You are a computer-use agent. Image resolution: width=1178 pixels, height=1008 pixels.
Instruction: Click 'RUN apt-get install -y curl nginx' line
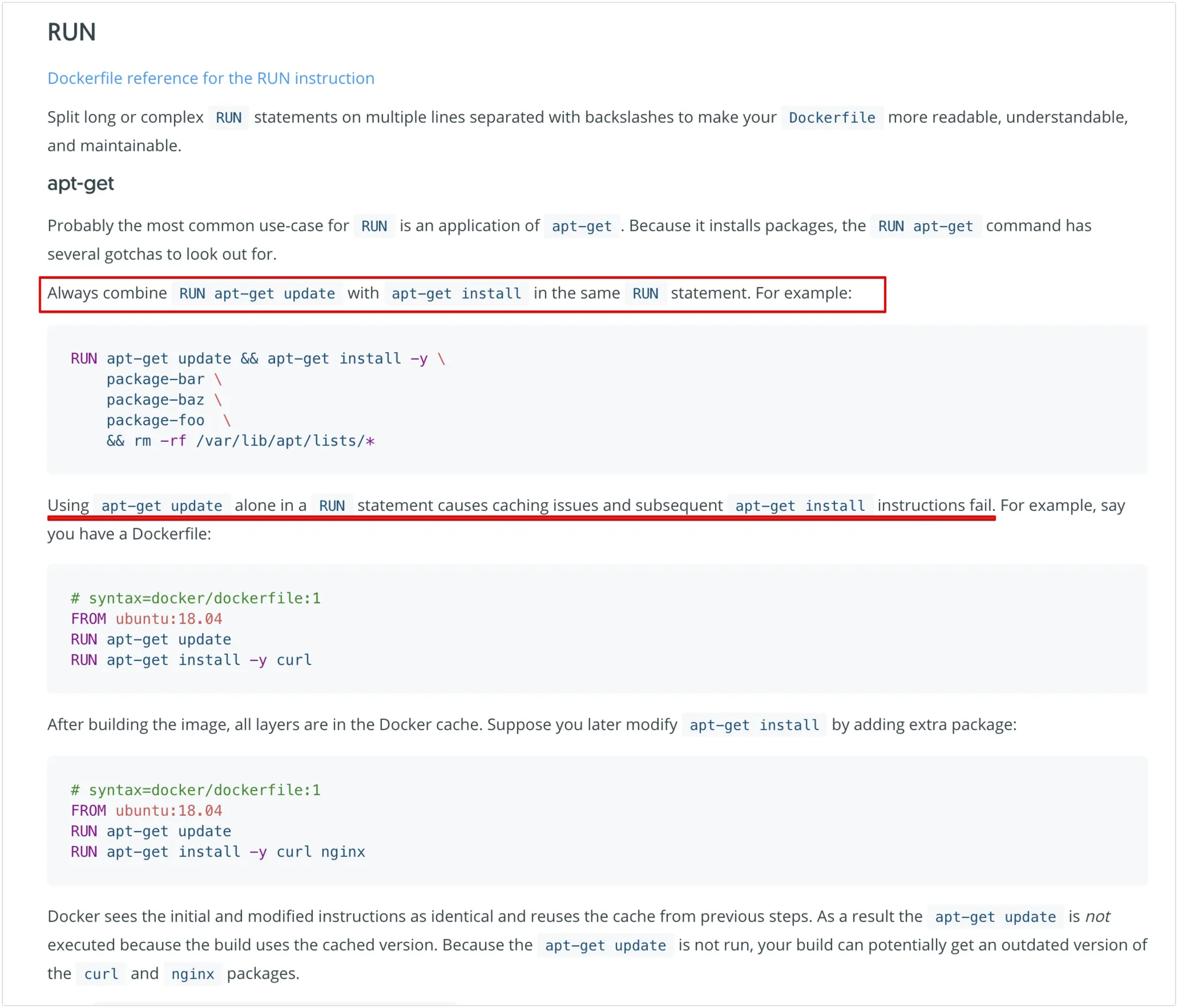217,852
